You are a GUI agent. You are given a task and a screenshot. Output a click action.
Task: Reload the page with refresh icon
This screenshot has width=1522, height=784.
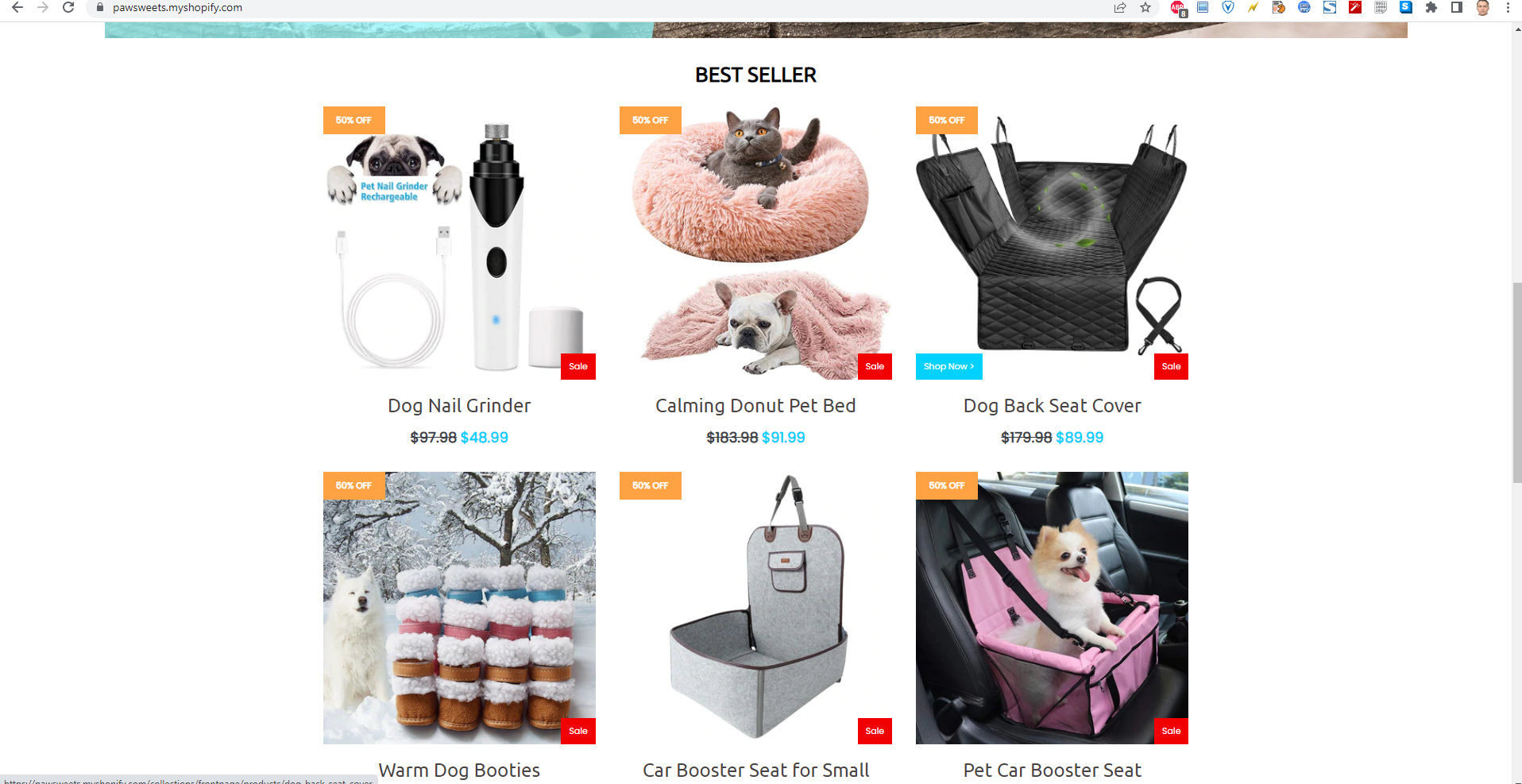point(68,7)
